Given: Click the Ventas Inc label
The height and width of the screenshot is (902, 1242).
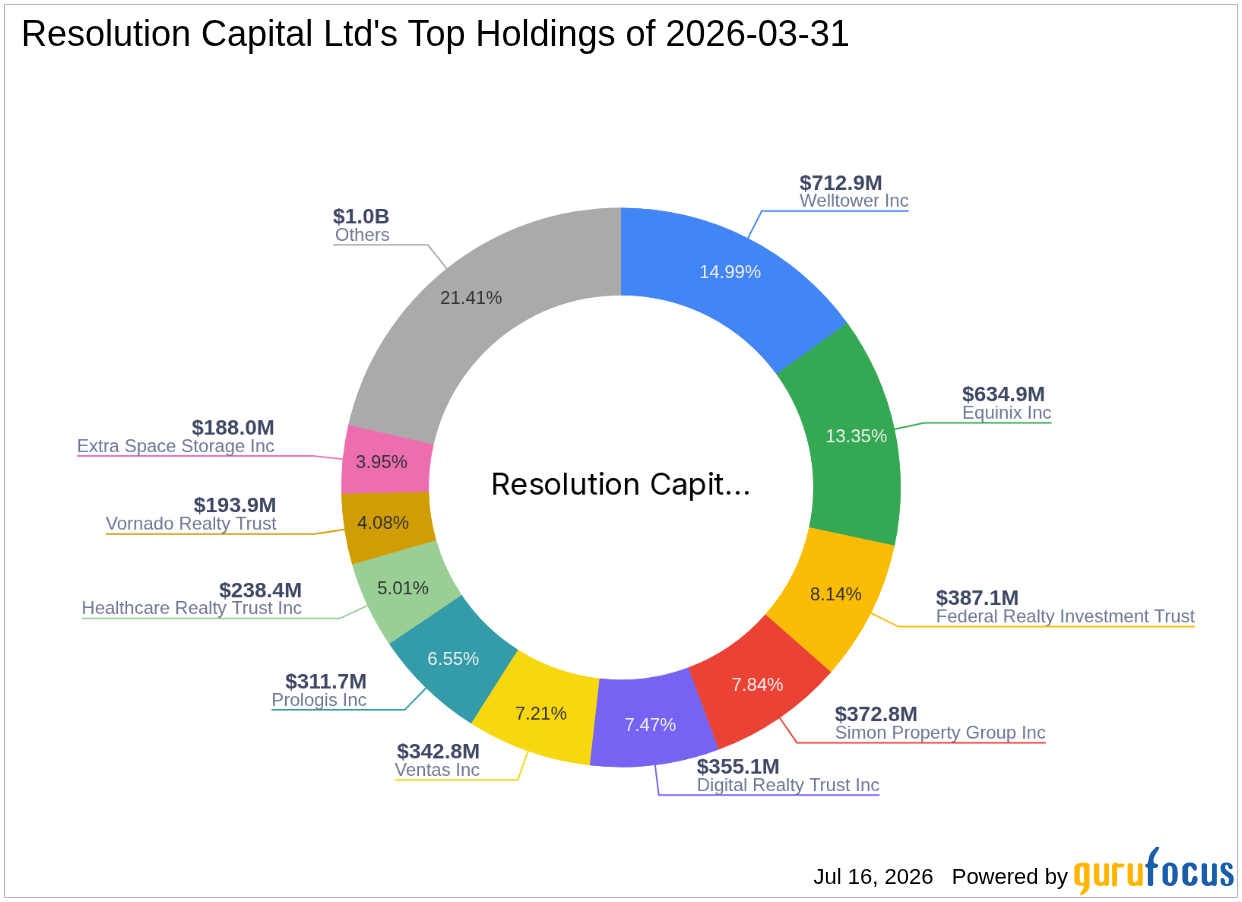Looking at the screenshot, I should click(438, 770).
